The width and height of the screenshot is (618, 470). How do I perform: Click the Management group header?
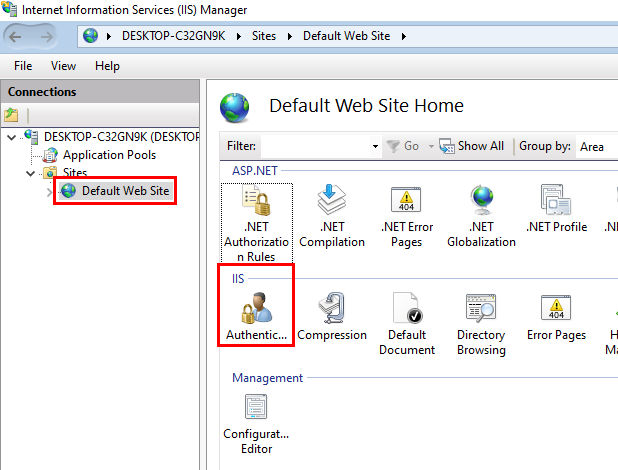(x=267, y=378)
